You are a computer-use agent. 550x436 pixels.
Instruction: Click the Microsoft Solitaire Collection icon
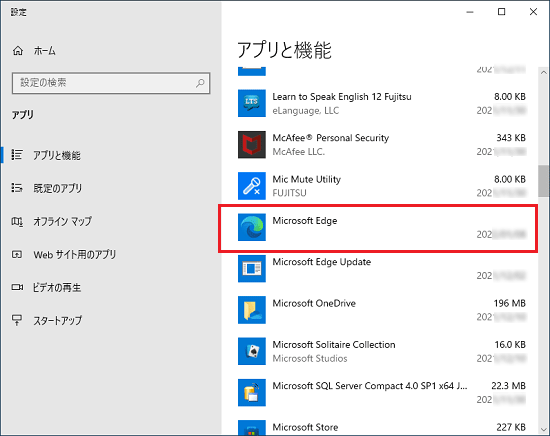[251, 351]
